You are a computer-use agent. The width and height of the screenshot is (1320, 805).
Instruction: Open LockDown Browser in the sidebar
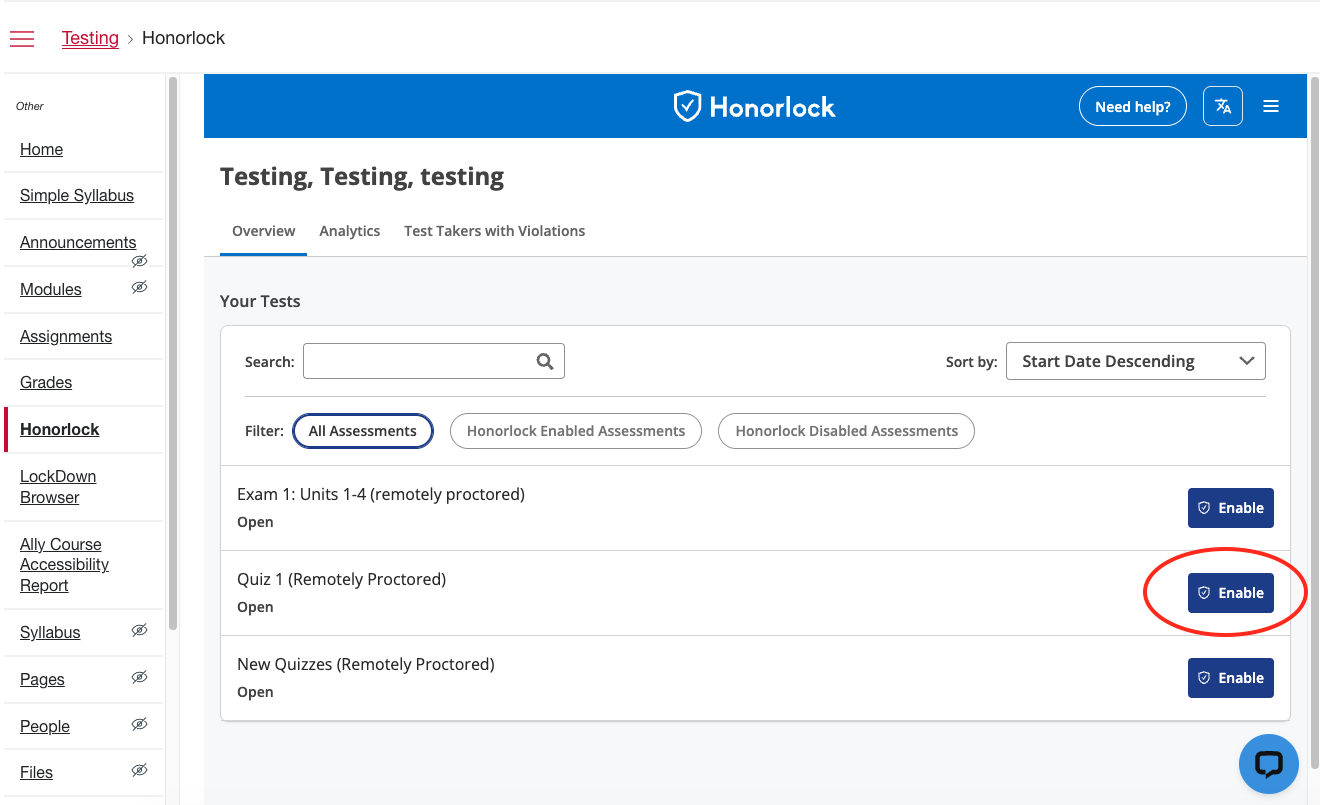click(58, 487)
